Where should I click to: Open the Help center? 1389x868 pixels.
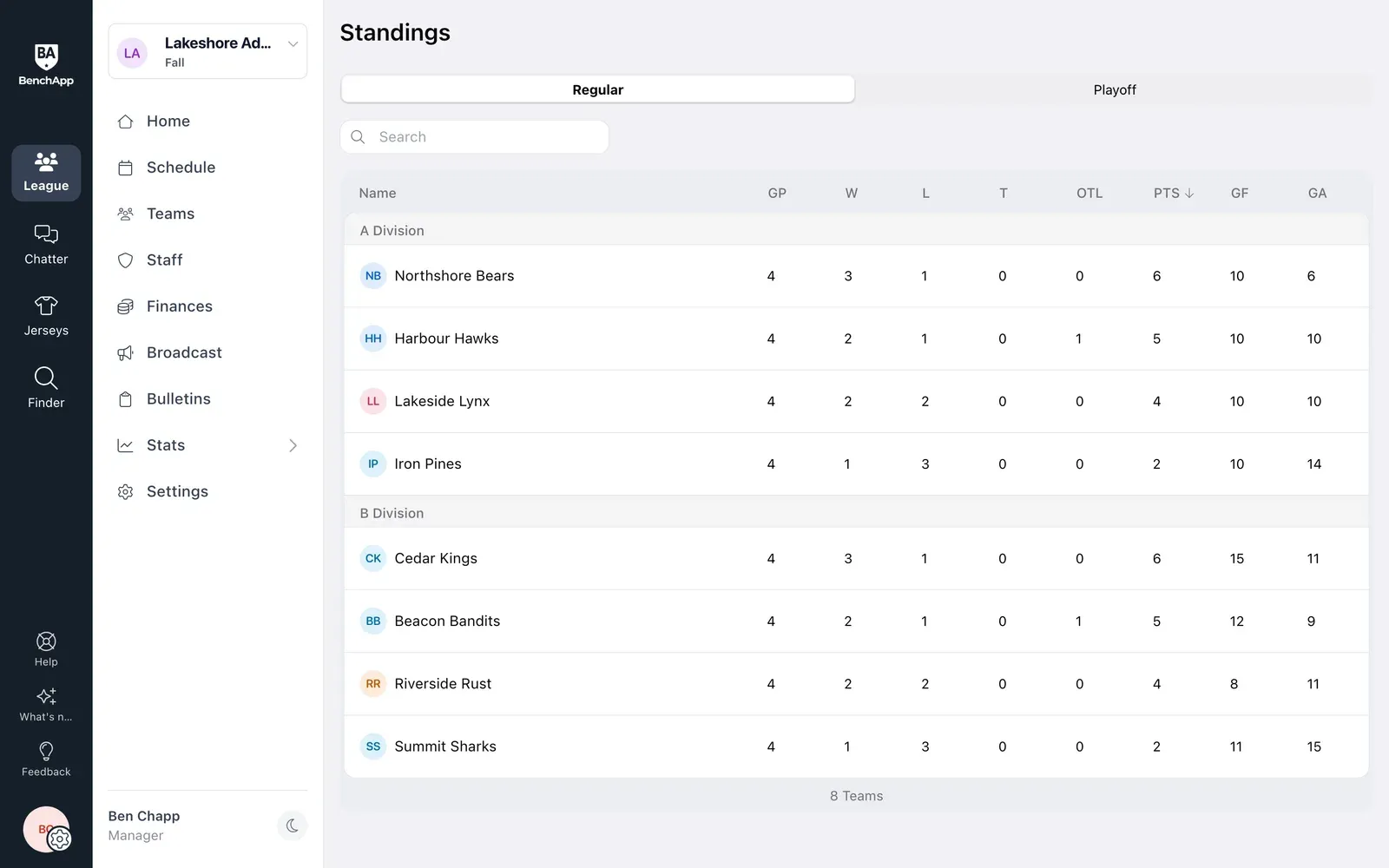click(46, 649)
